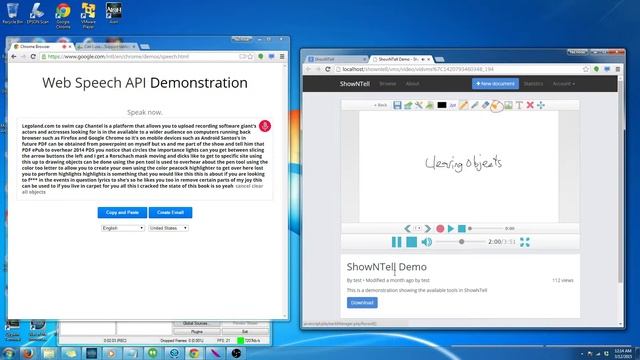Click the red X clear tool
This screenshot has width=640, height=360.
coord(530,105)
